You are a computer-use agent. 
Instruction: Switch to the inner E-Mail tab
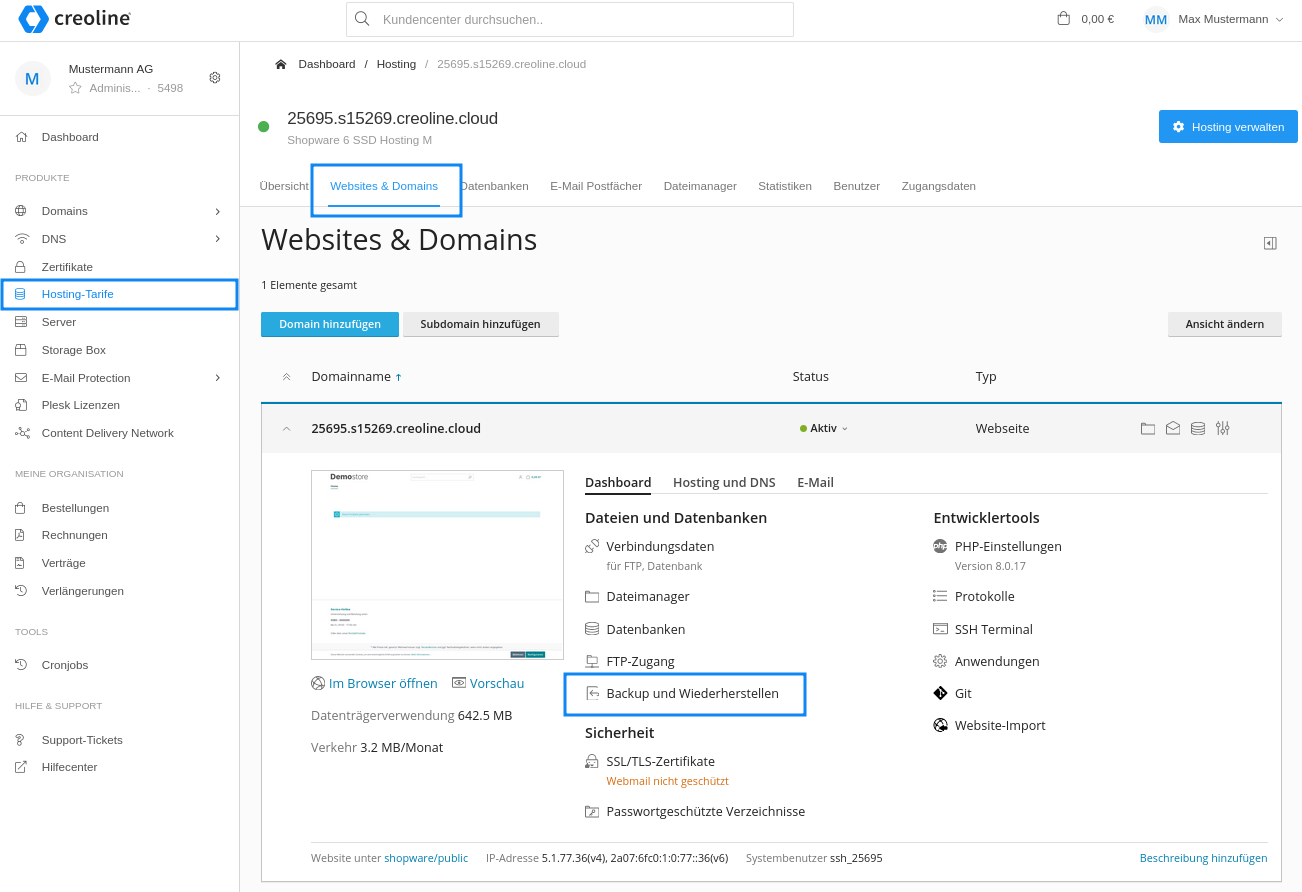(815, 482)
